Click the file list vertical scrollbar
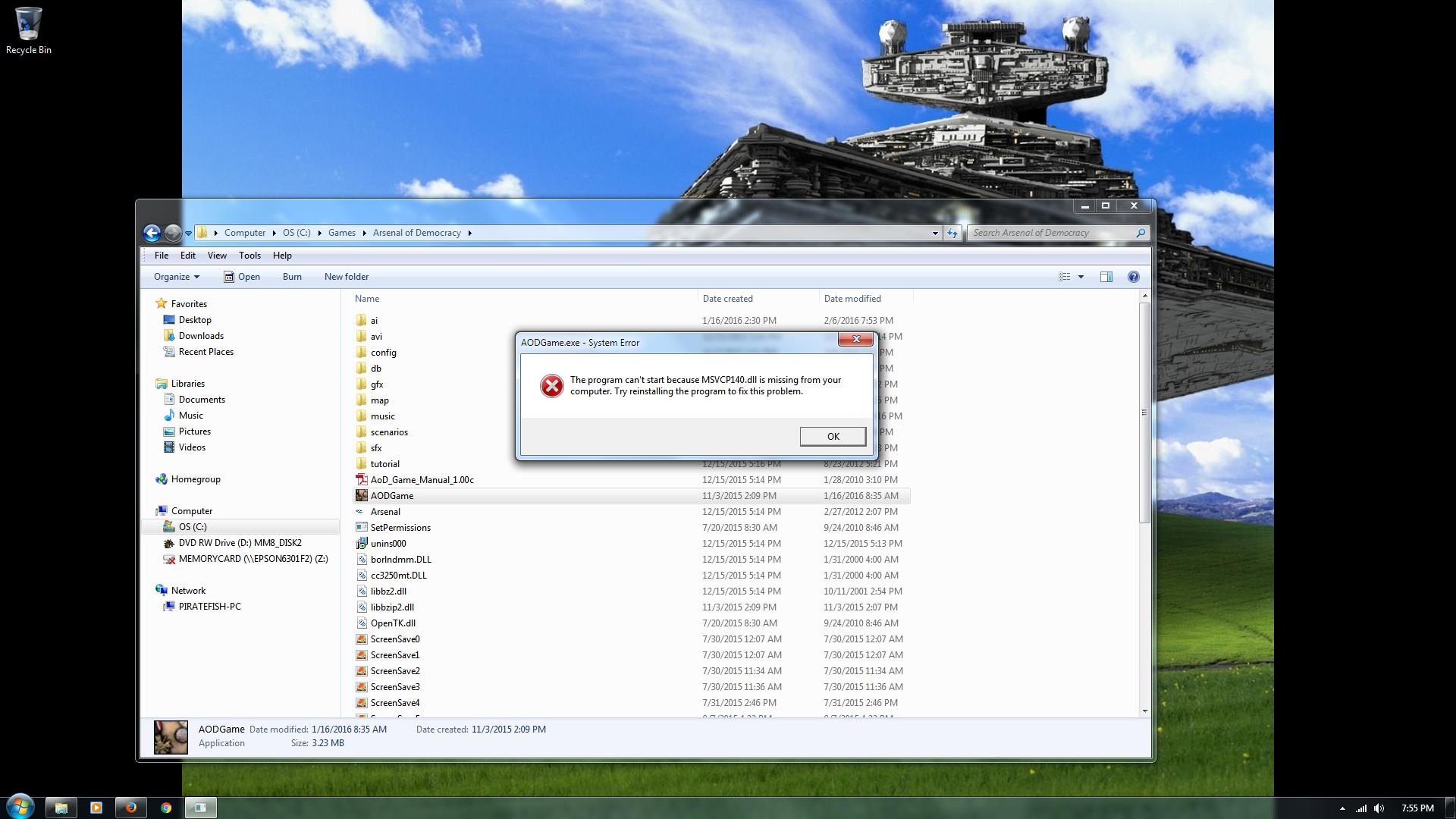This screenshot has height=819, width=1456. (1144, 413)
